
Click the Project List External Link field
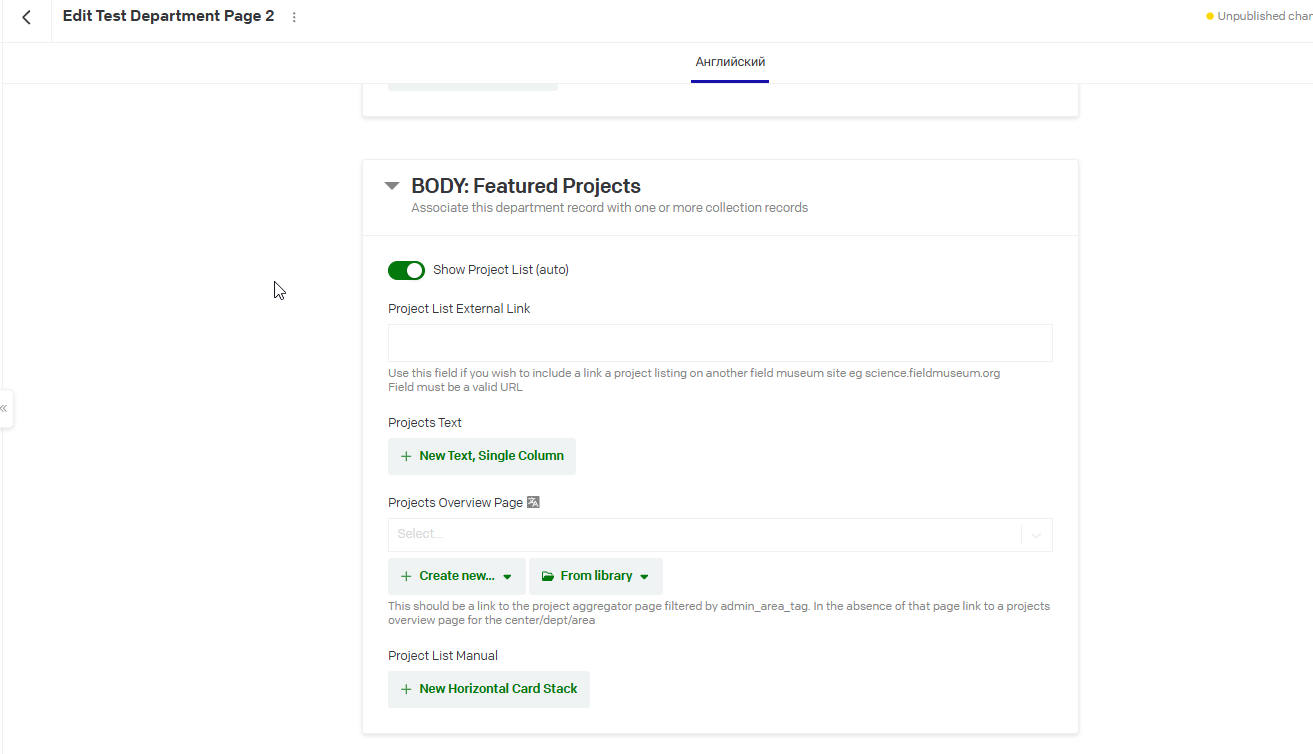pos(720,343)
